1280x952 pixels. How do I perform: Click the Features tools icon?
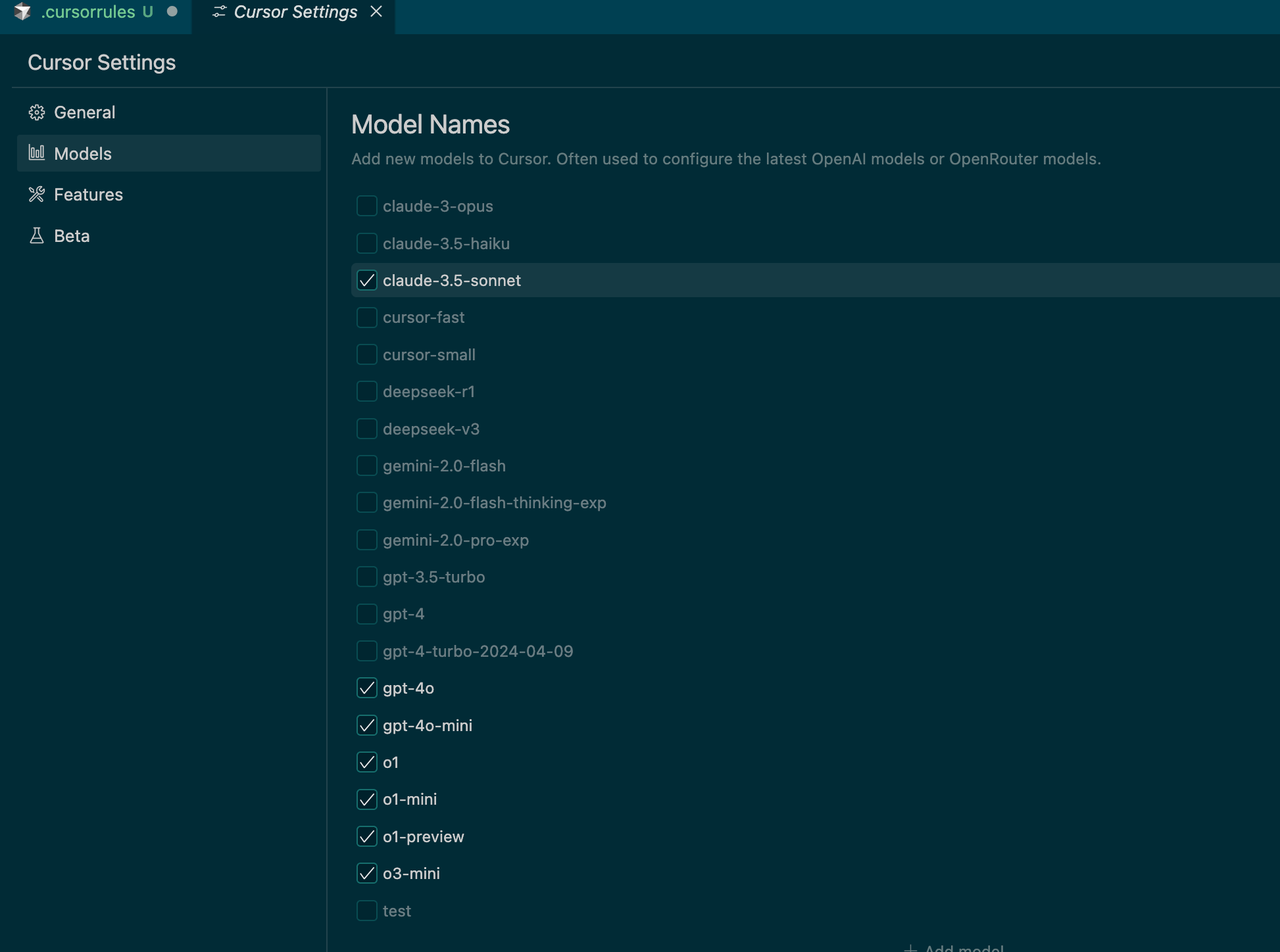pos(37,194)
